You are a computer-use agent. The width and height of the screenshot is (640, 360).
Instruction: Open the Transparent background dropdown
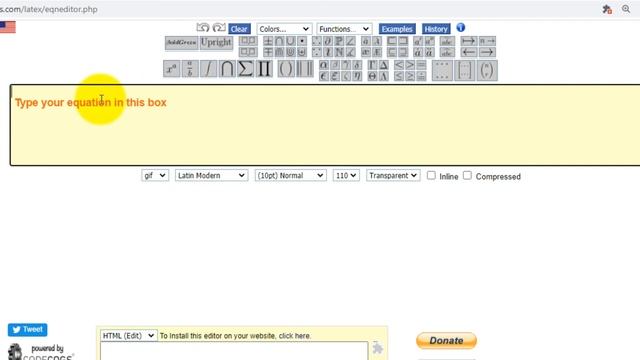(393, 176)
